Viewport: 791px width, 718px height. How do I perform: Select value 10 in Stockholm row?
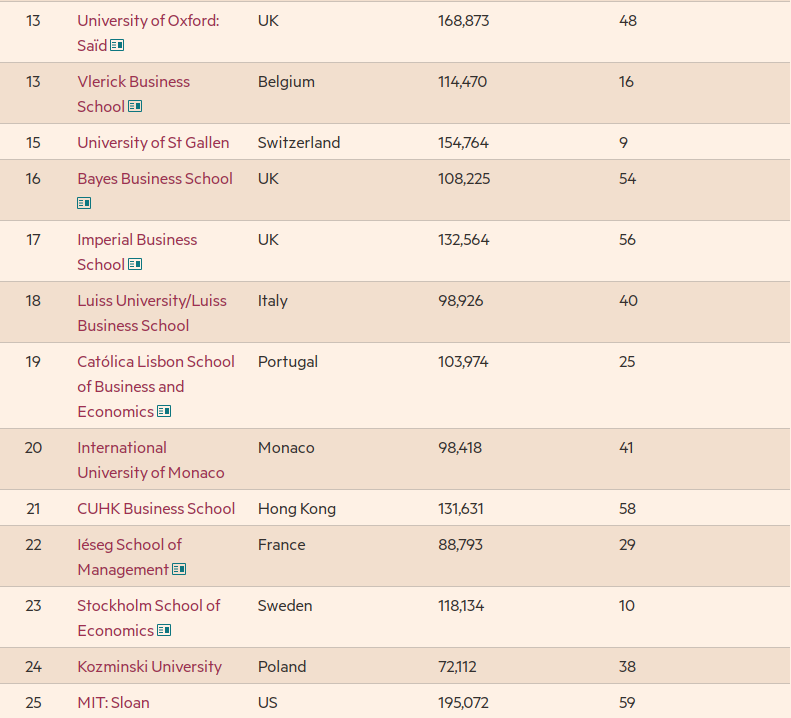(x=627, y=605)
